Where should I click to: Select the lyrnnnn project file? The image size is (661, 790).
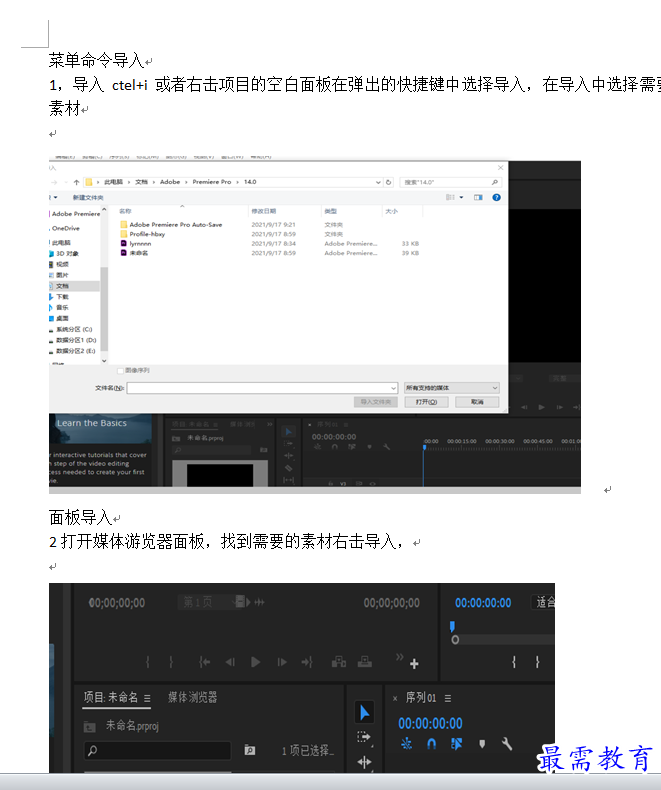click(x=140, y=243)
